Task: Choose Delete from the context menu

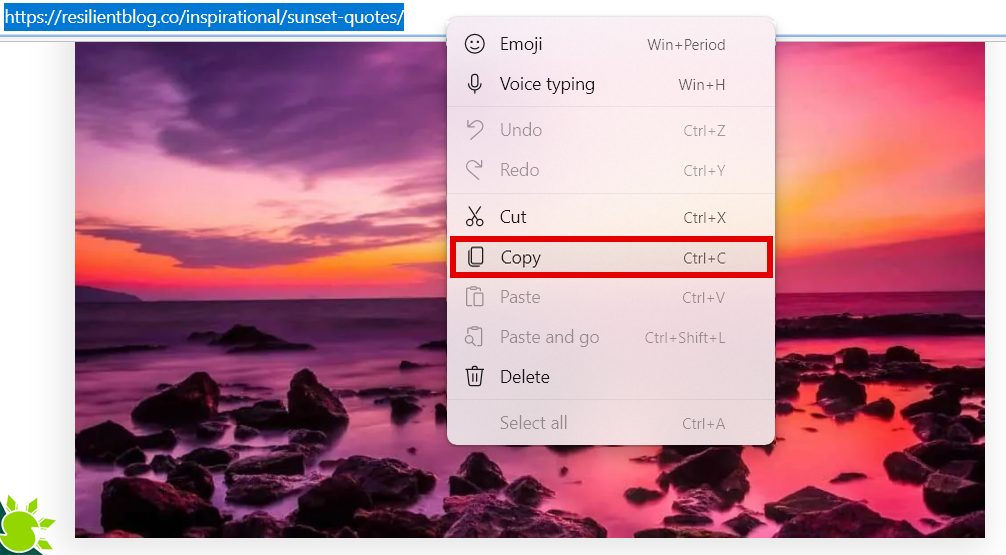Action: coord(611,377)
